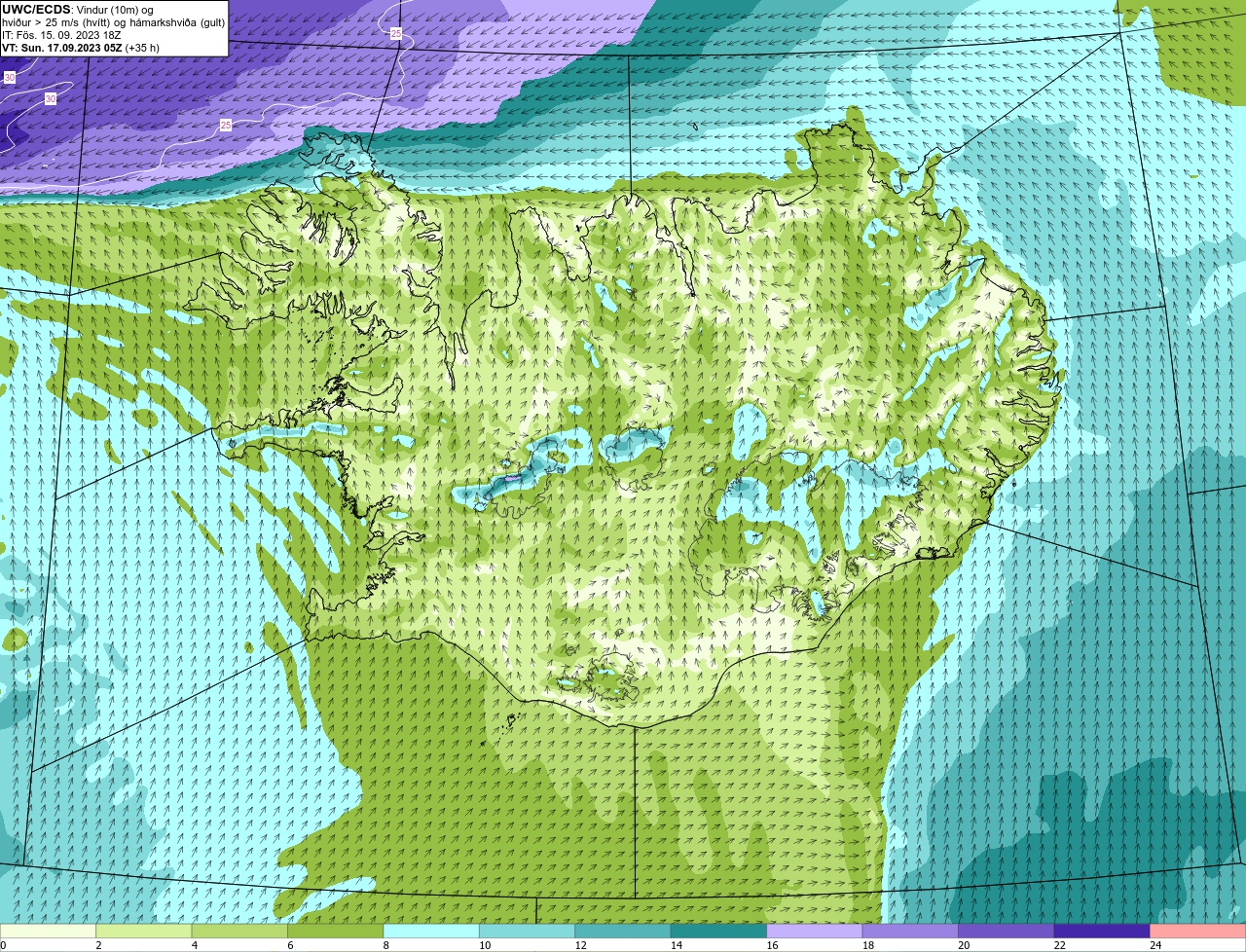Select the olive green 6–8 m/s legend swatch
The height and width of the screenshot is (952, 1246).
(336, 931)
